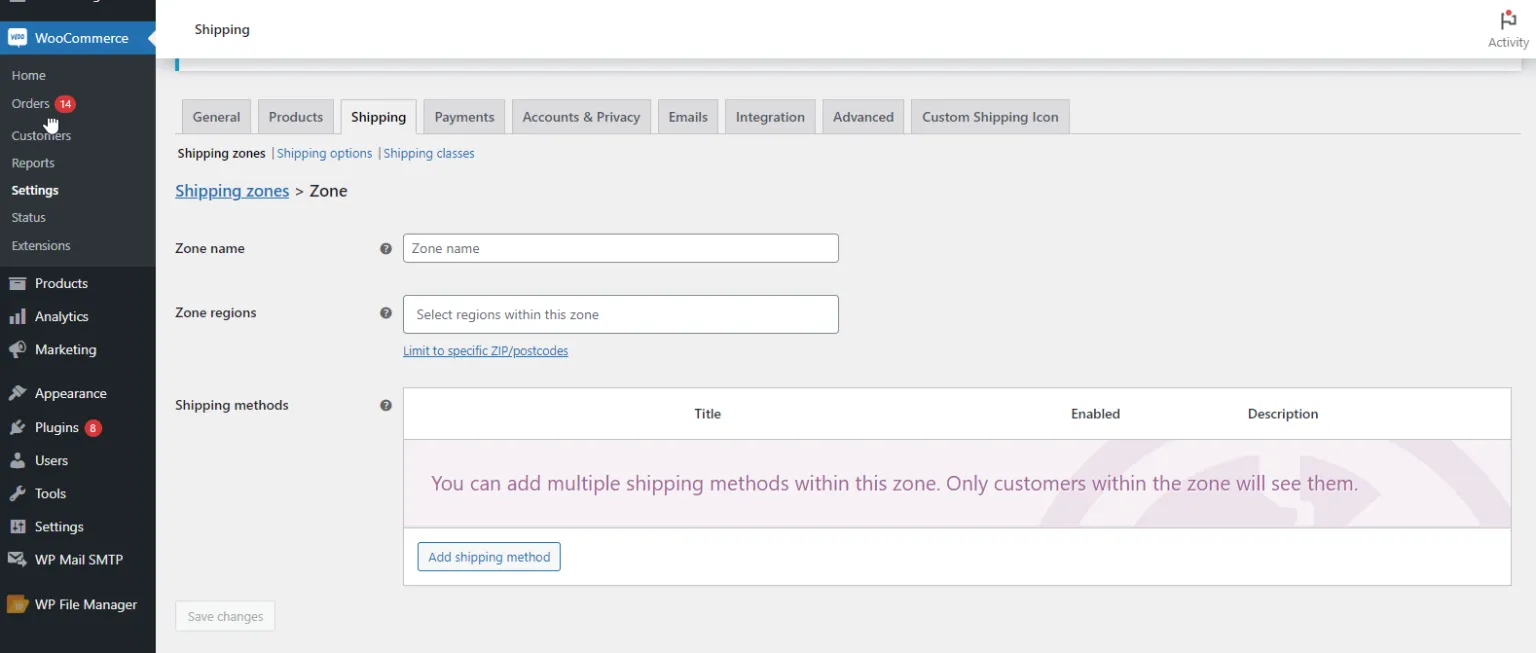This screenshot has width=1536, height=653.
Task: Click the Users person icon
Action: coord(17,460)
